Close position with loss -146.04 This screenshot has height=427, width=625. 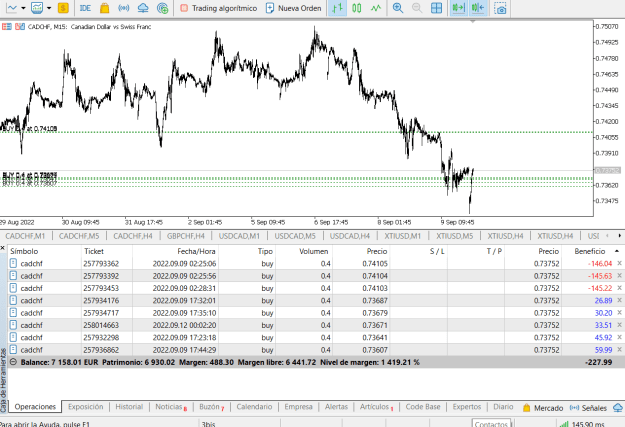(x=619, y=263)
